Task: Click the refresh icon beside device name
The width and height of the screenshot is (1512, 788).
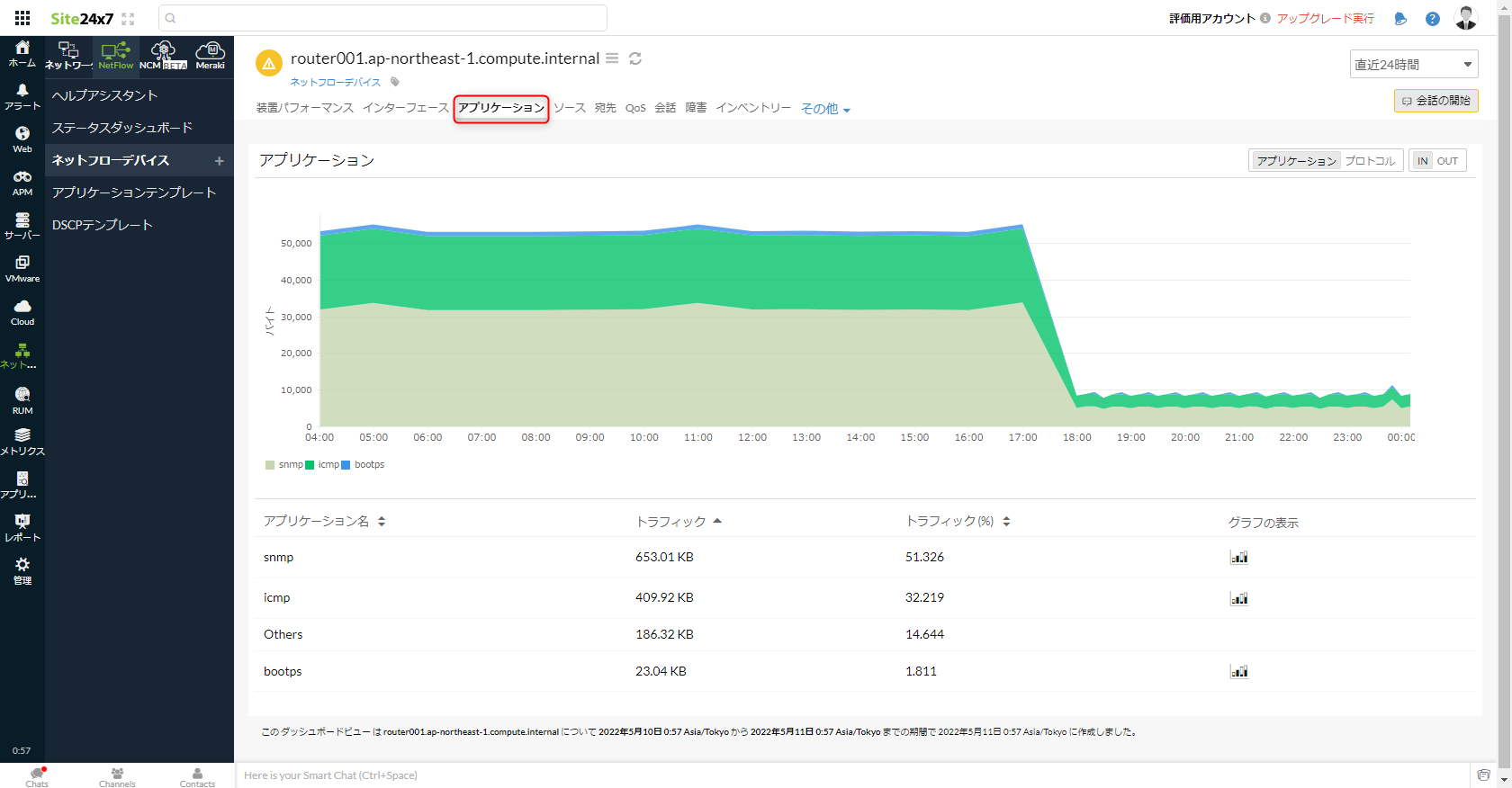Action: 635,58
